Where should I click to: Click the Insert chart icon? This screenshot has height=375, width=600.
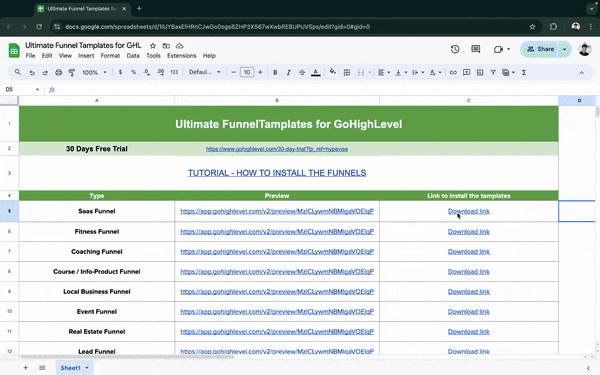[x=480, y=72]
